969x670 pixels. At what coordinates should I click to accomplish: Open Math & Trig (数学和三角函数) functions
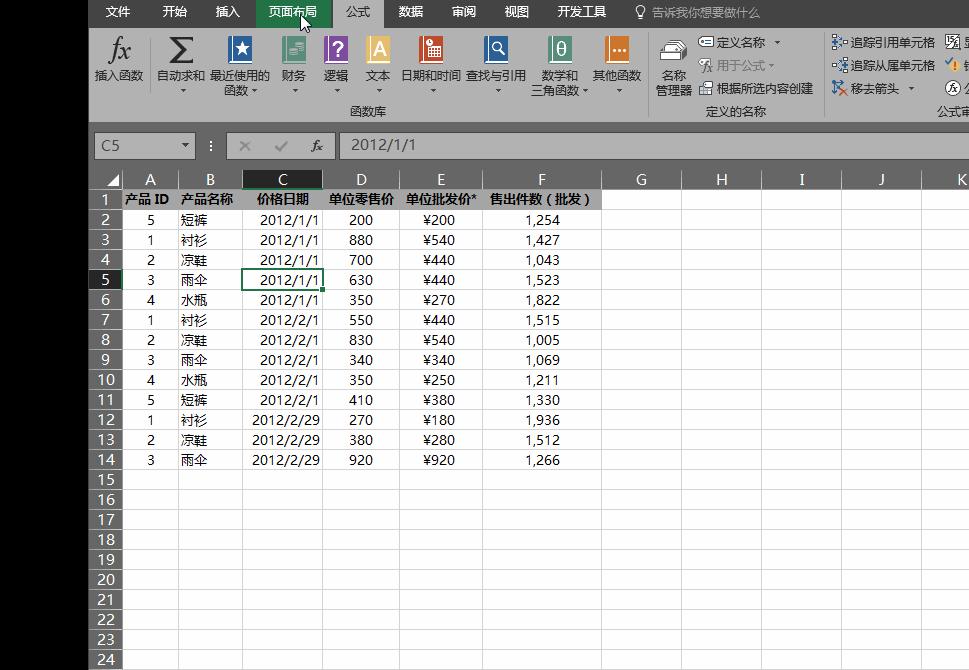[x=560, y=66]
